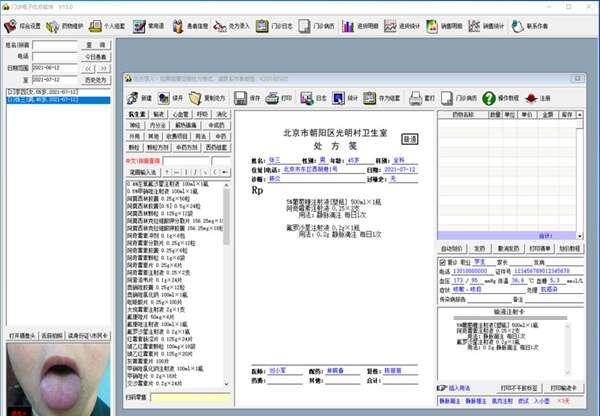Screen dimensions: 600x416
Task: Select the 心血管 drug category tab
Action: pyautogui.click(x=180, y=115)
